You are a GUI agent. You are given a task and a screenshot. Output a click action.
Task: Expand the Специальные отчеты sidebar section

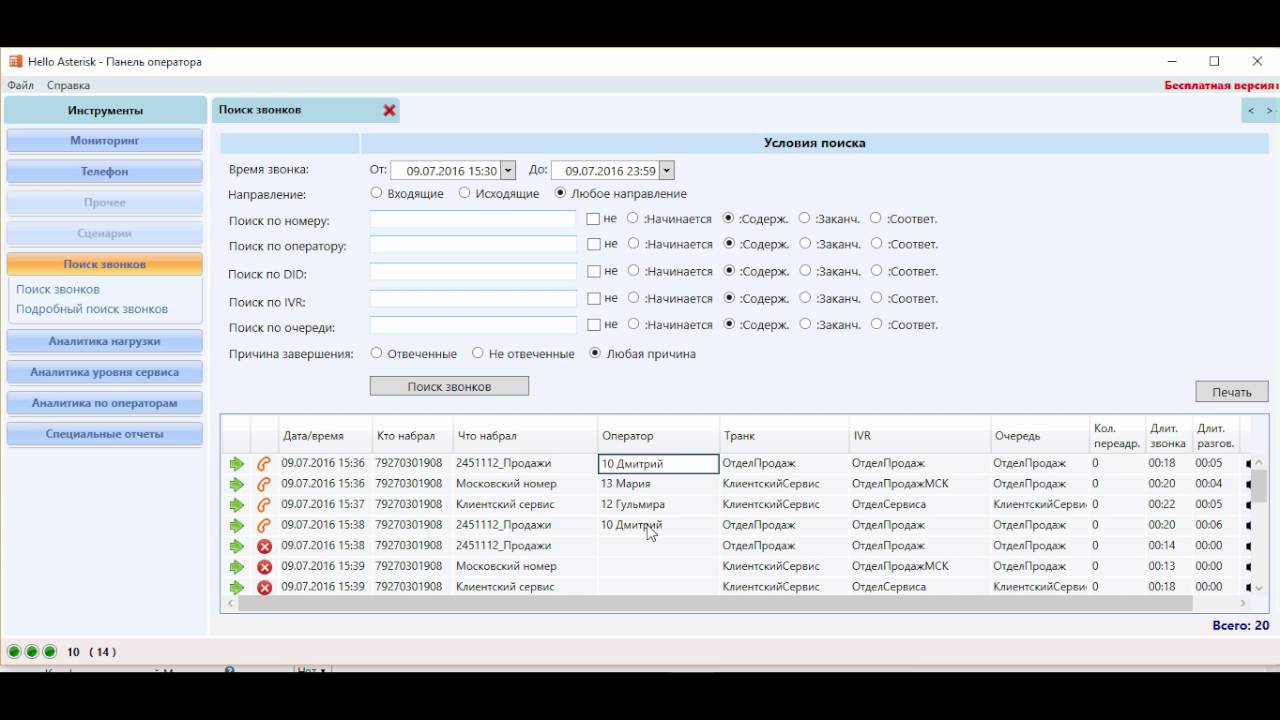pos(105,434)
